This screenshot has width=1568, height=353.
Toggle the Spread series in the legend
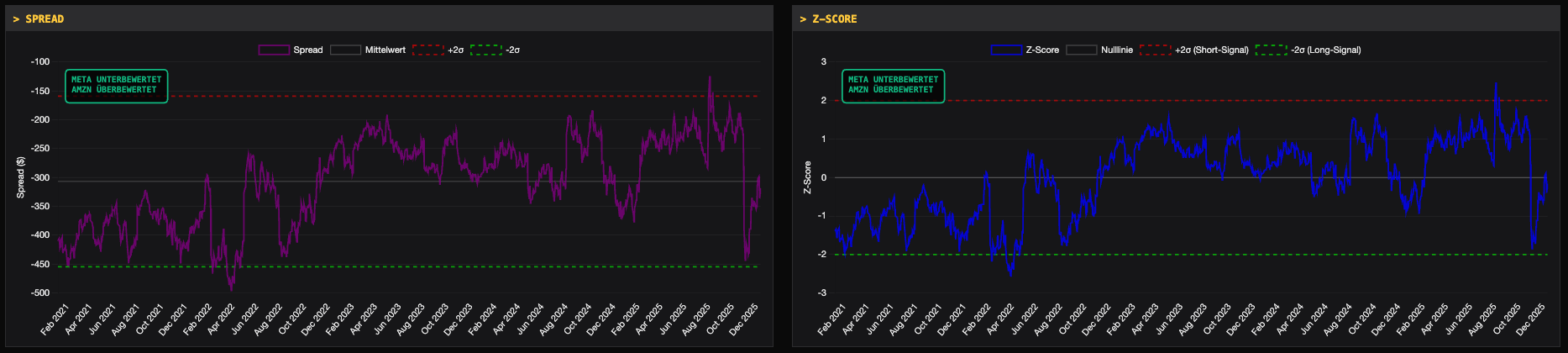[x=291, y=50]
